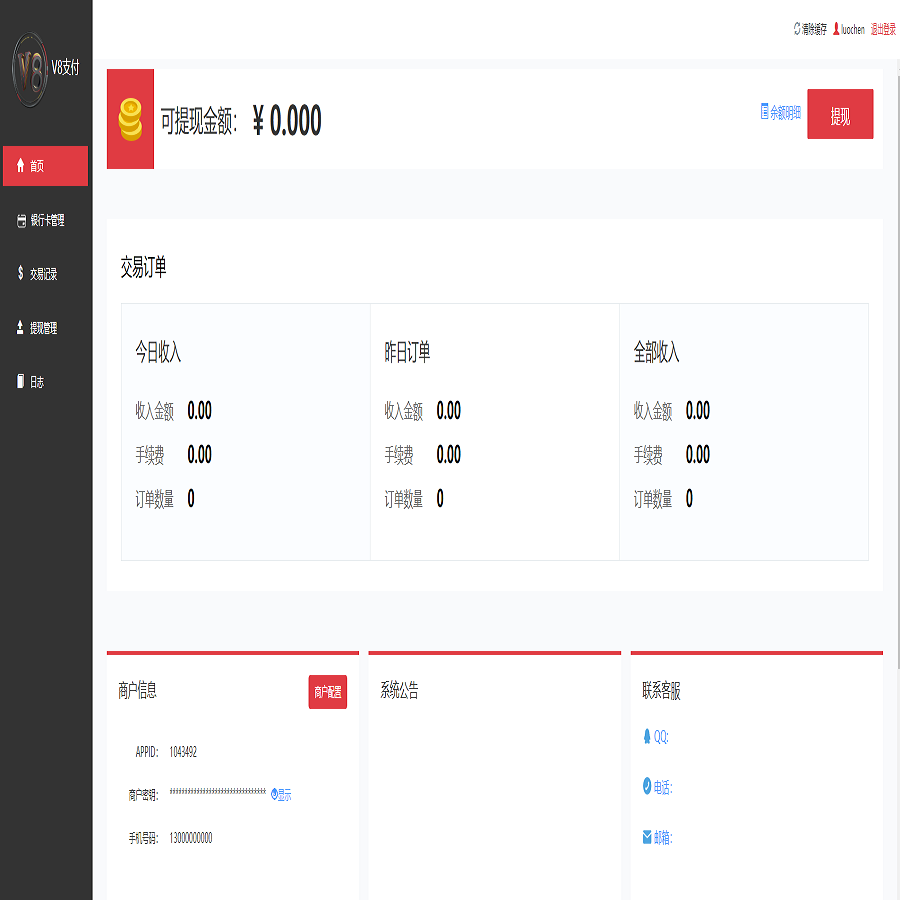The width and height of the screenshot is (900, 900).
Task: Click the 邮箱 envelope icon
Action: tap(647, 837)
